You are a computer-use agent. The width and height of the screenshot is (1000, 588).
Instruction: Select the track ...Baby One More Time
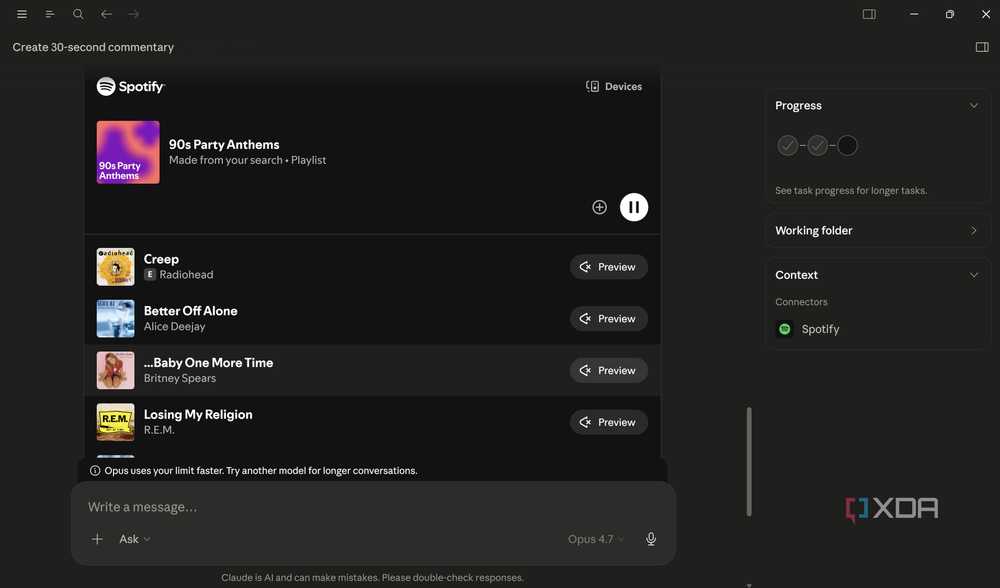pyautogui.click(x=209, y=362)
